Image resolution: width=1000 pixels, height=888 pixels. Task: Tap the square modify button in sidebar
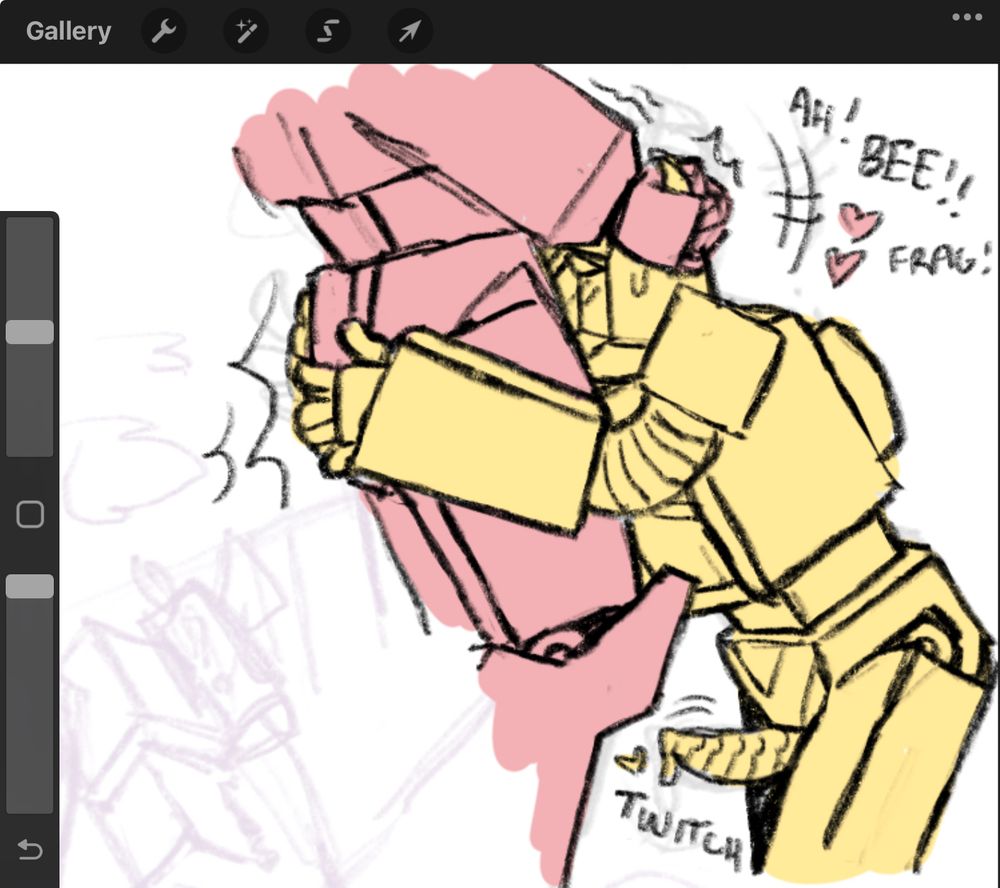[x=30, y=514]
